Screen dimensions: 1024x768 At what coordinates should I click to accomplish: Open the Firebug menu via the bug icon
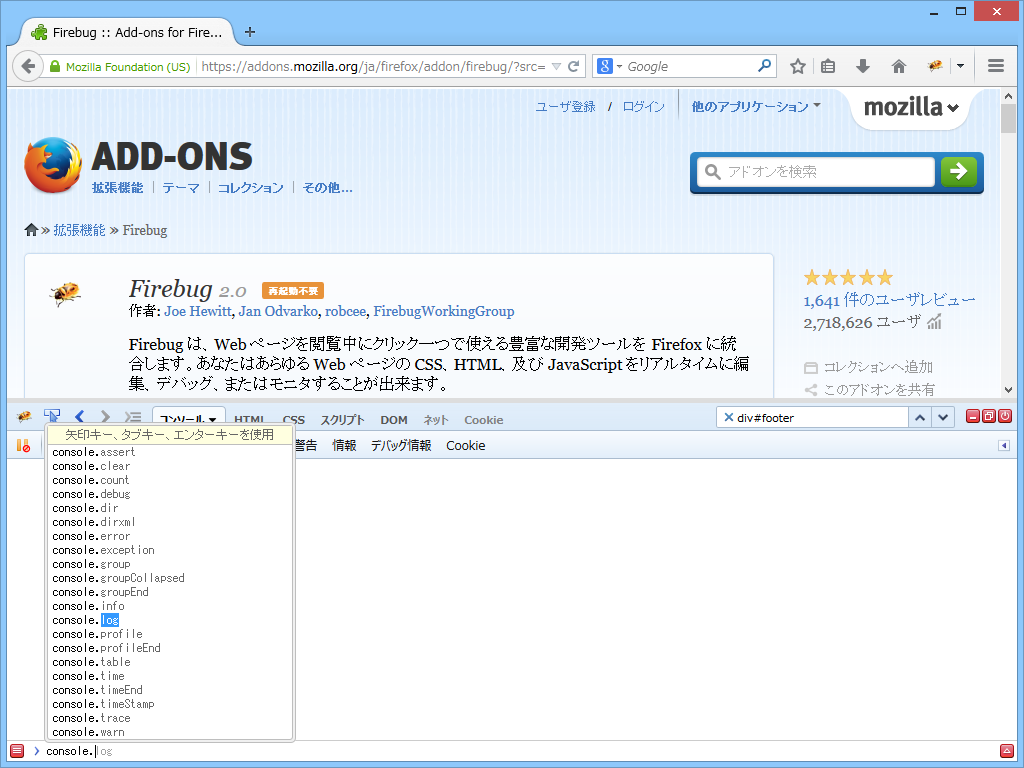coord(22,416)
